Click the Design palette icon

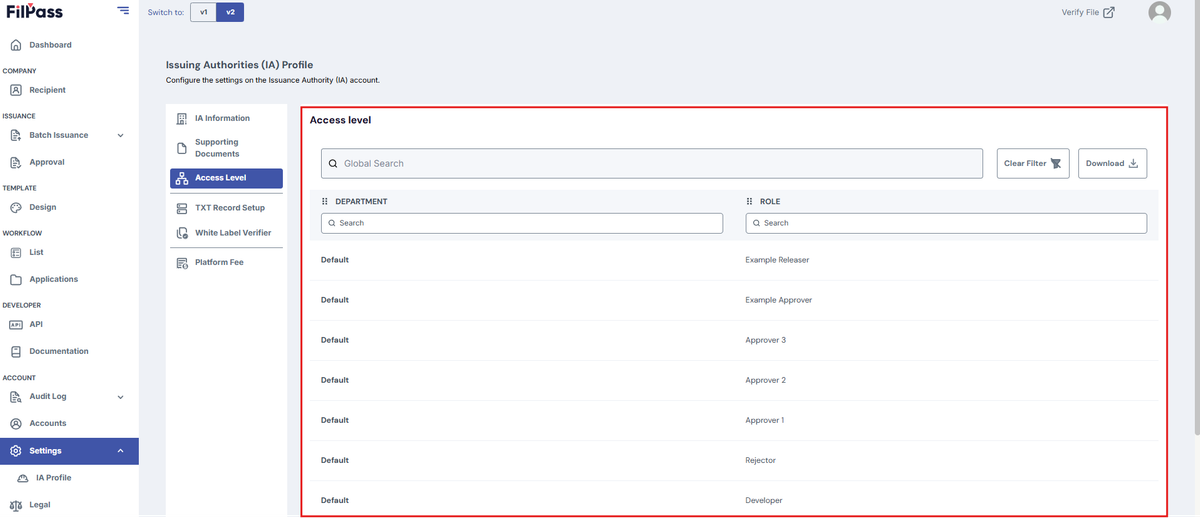click(16, 207)
